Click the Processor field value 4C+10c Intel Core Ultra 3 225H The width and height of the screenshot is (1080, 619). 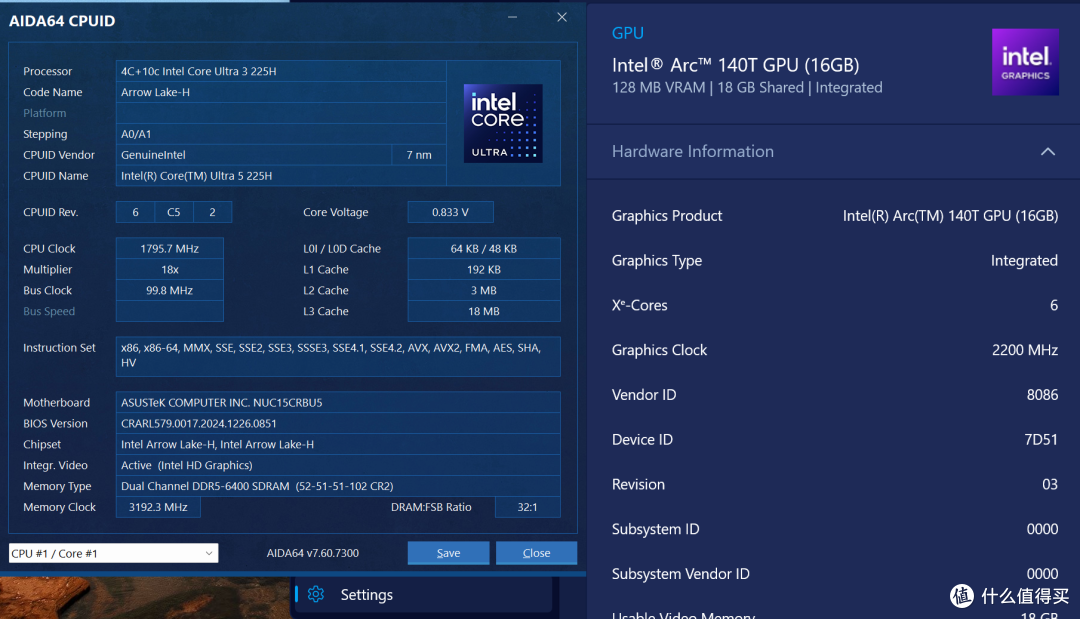coord(281,71)
